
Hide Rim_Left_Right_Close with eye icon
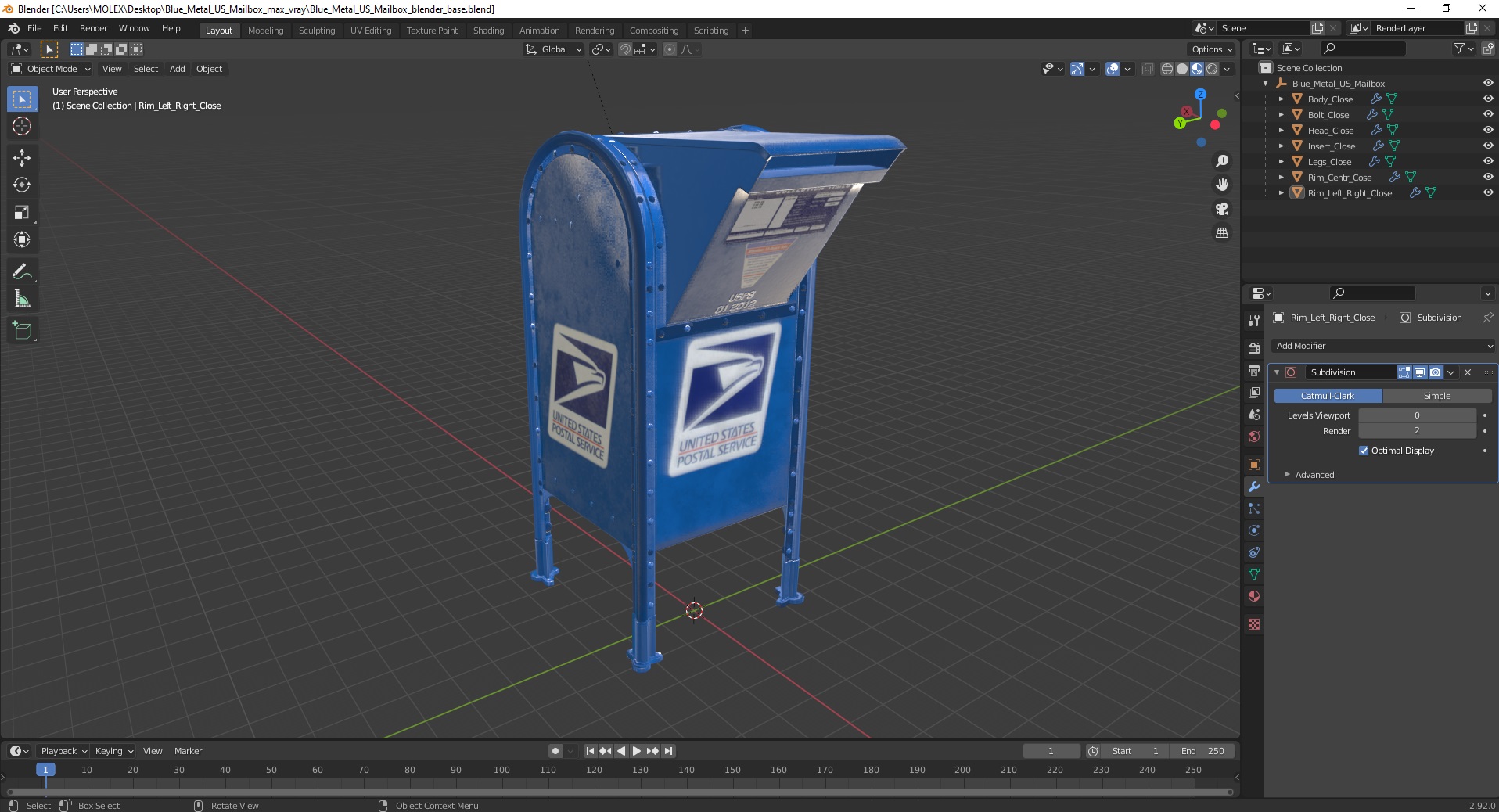1487,192
